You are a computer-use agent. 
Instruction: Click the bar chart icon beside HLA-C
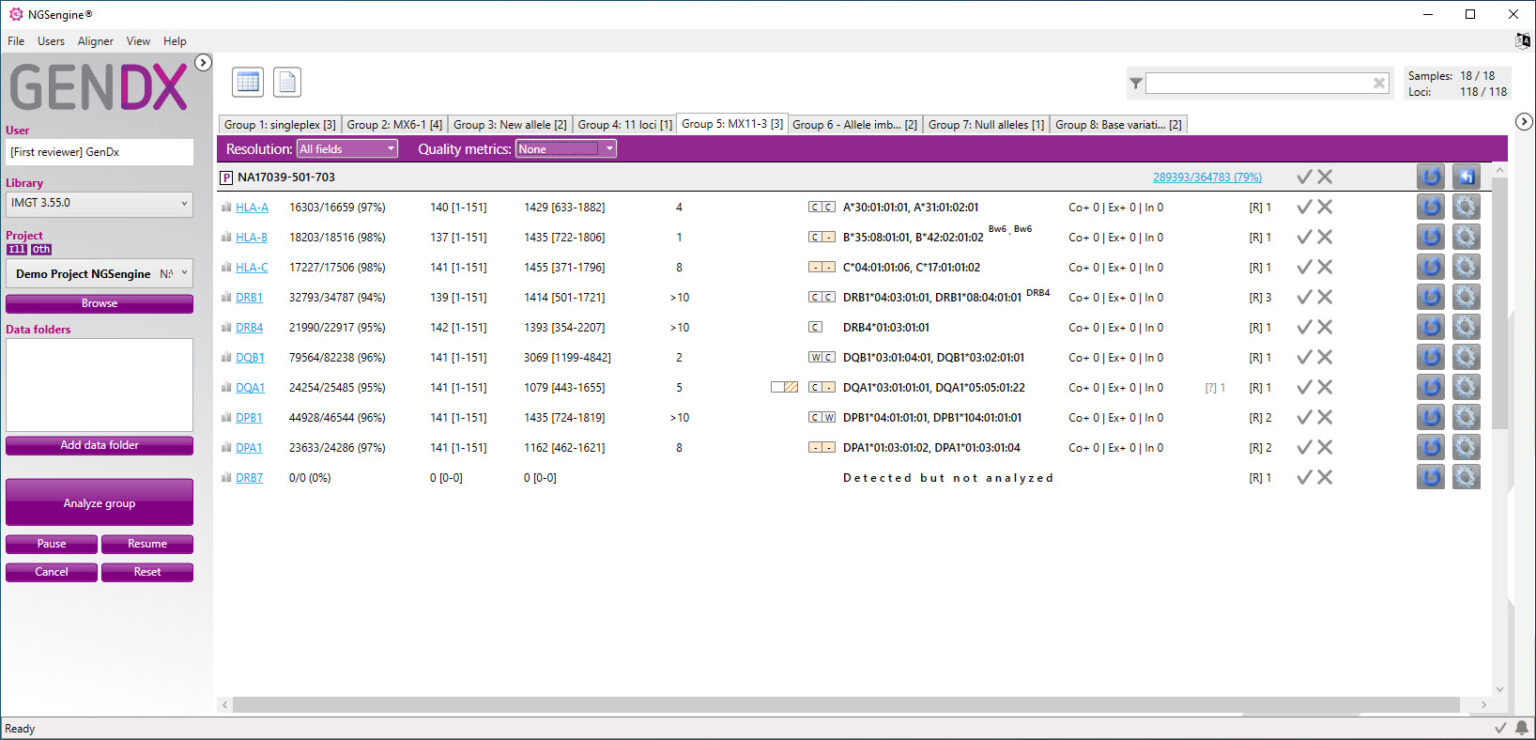coord(226,267)
